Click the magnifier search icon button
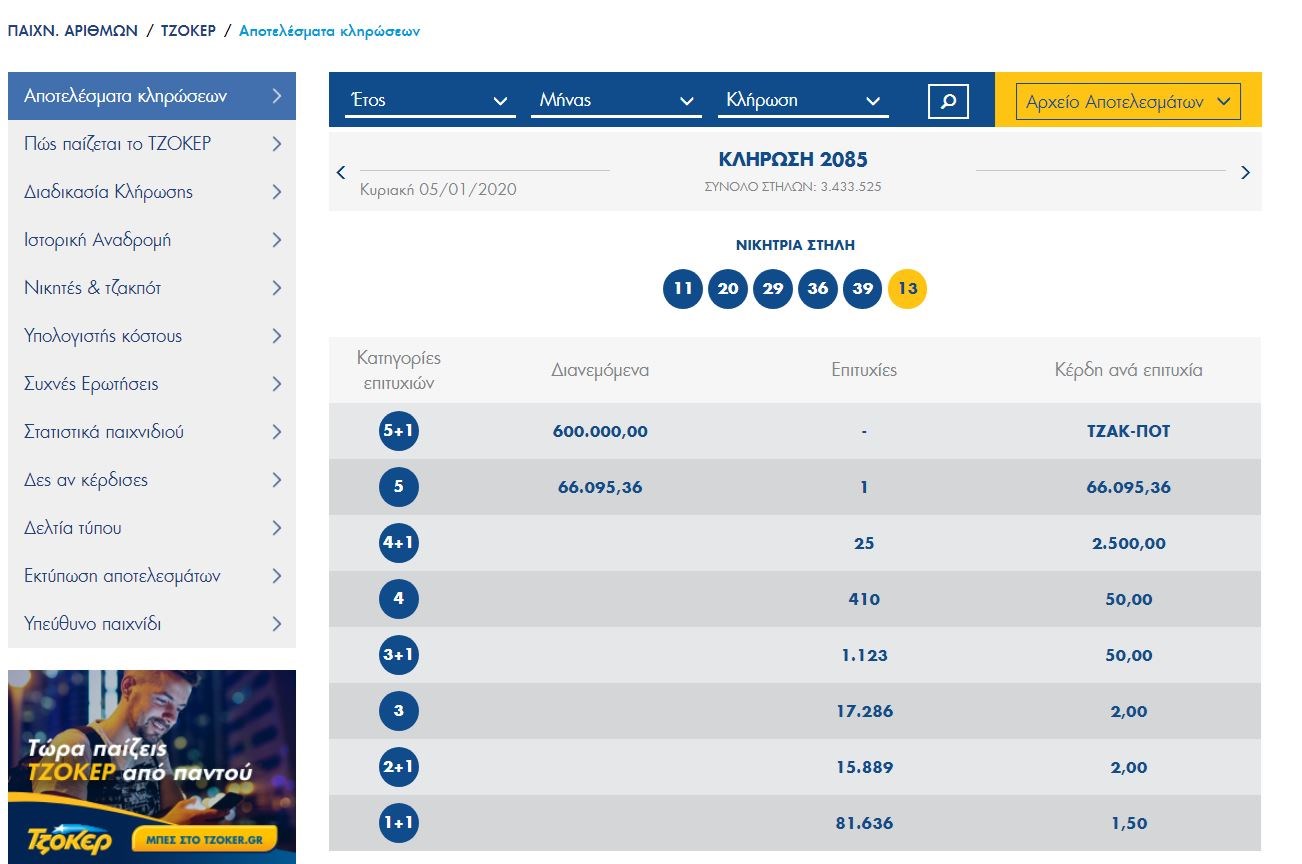 click(x=948, y=100)
